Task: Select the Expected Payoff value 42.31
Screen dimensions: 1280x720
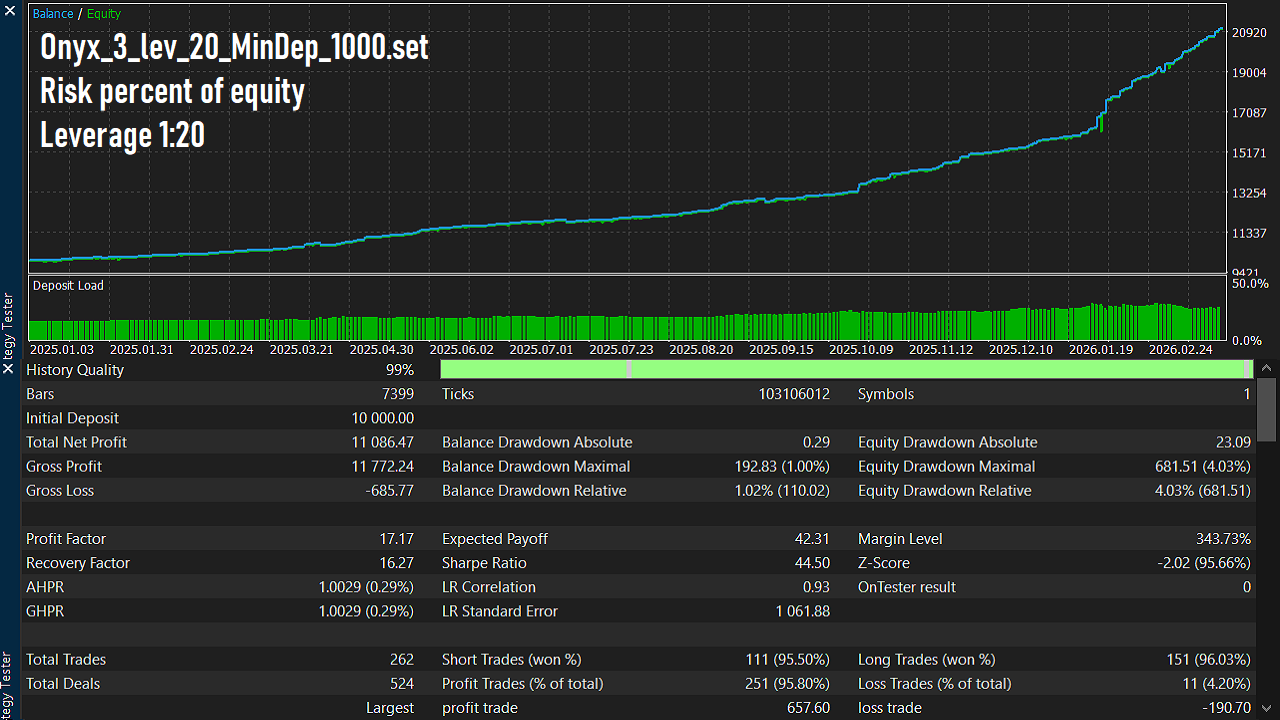Action: pos(812,539)
